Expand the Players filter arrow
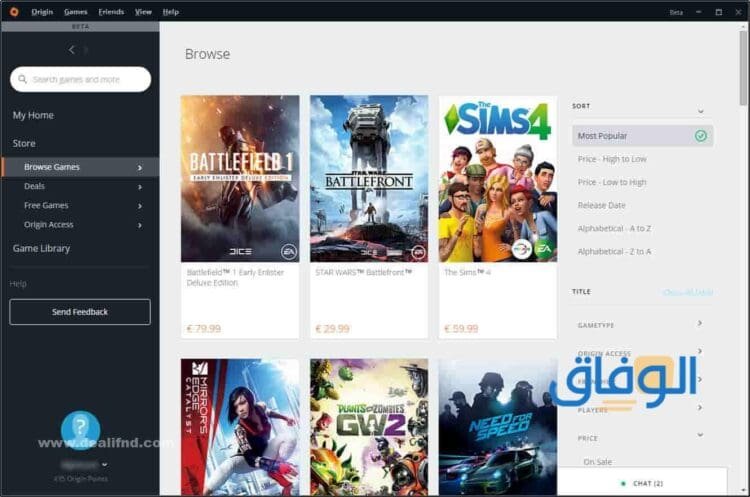750x497 pixels. [700, 408]
